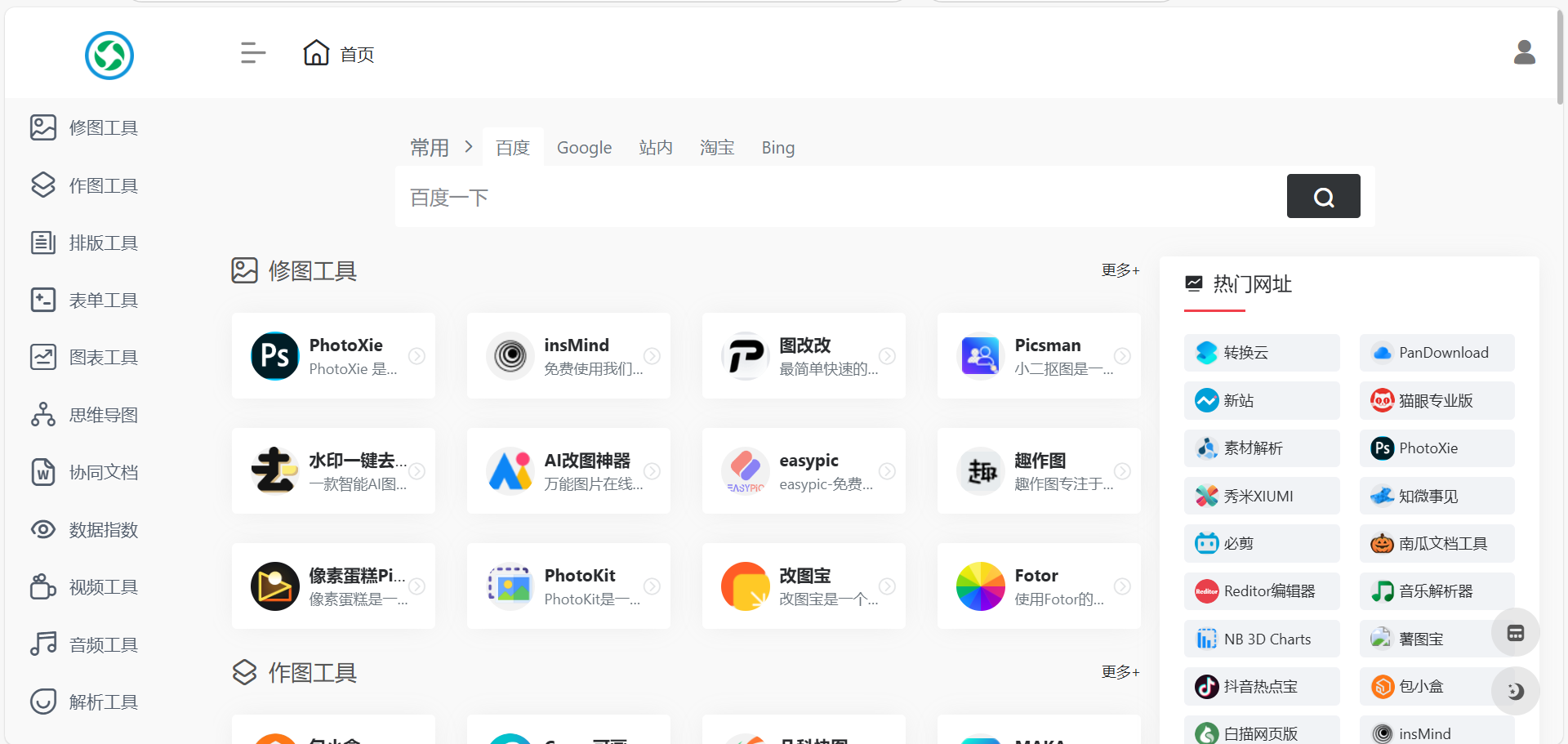Open the Fotor color wheel card icon
Viewport: 1568px width, 744px height.
click(980, 586)
